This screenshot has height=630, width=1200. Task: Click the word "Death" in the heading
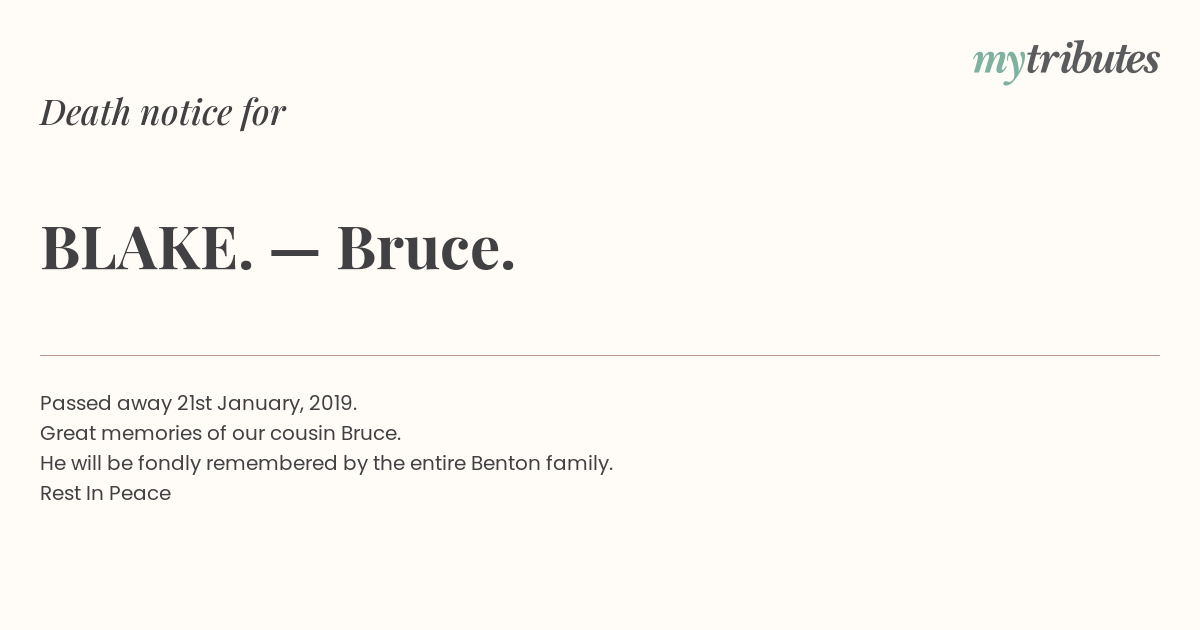[85, 112]
